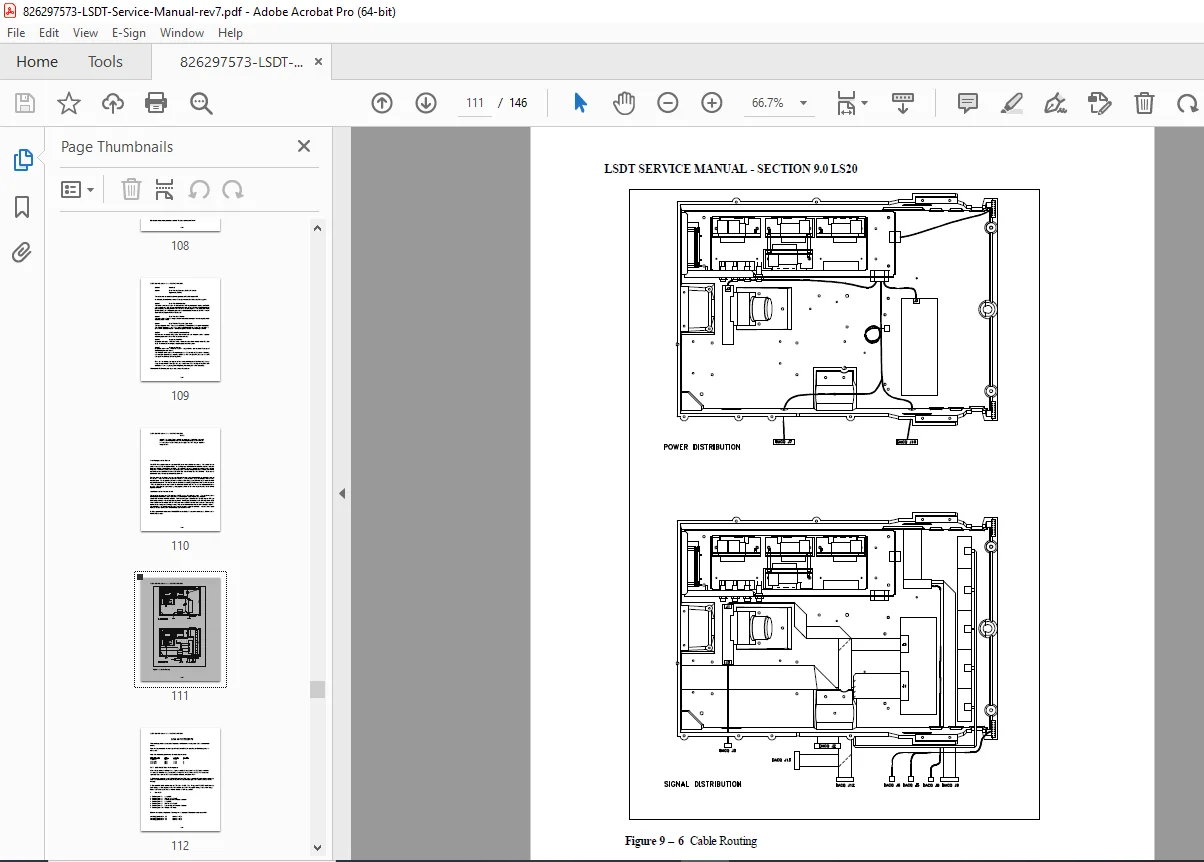Click the scrolling mode download-style icon
1204x862 pixels.
pyautogui.click(x=903, y=103)
